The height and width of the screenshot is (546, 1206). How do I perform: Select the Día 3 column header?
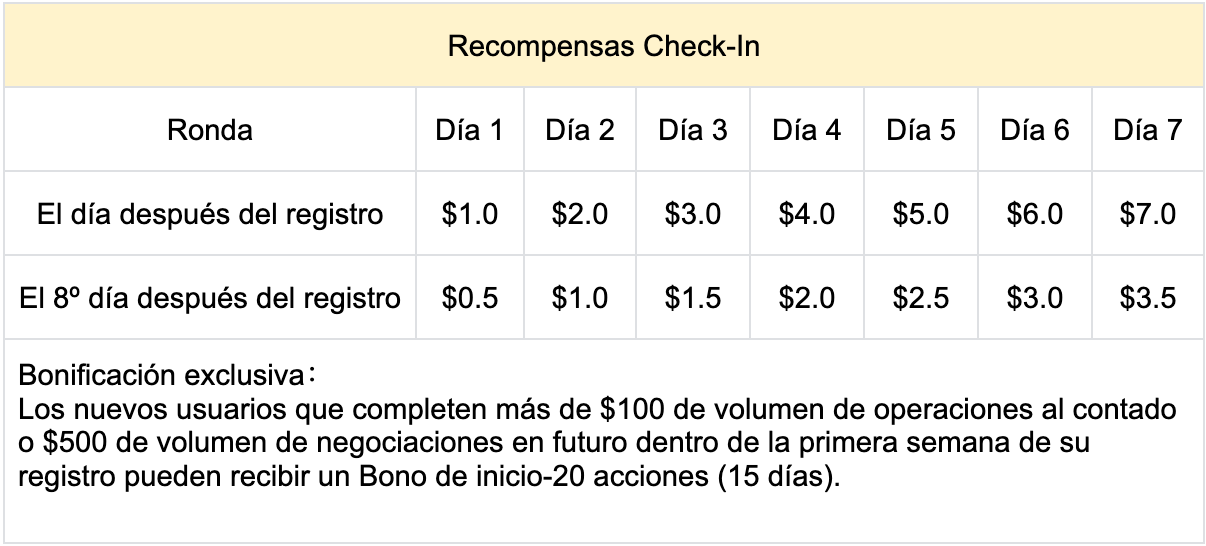[693, 130]
